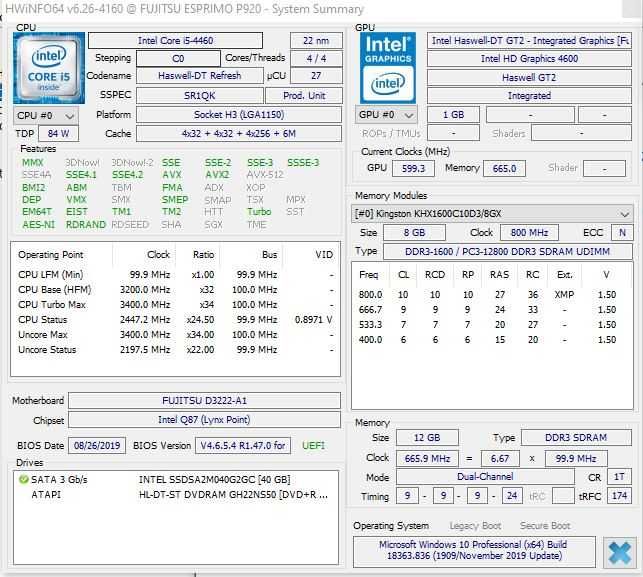This screenshot has height=577, width=643.
Task: Click the 22 nm process field
Action: (316, 41)
